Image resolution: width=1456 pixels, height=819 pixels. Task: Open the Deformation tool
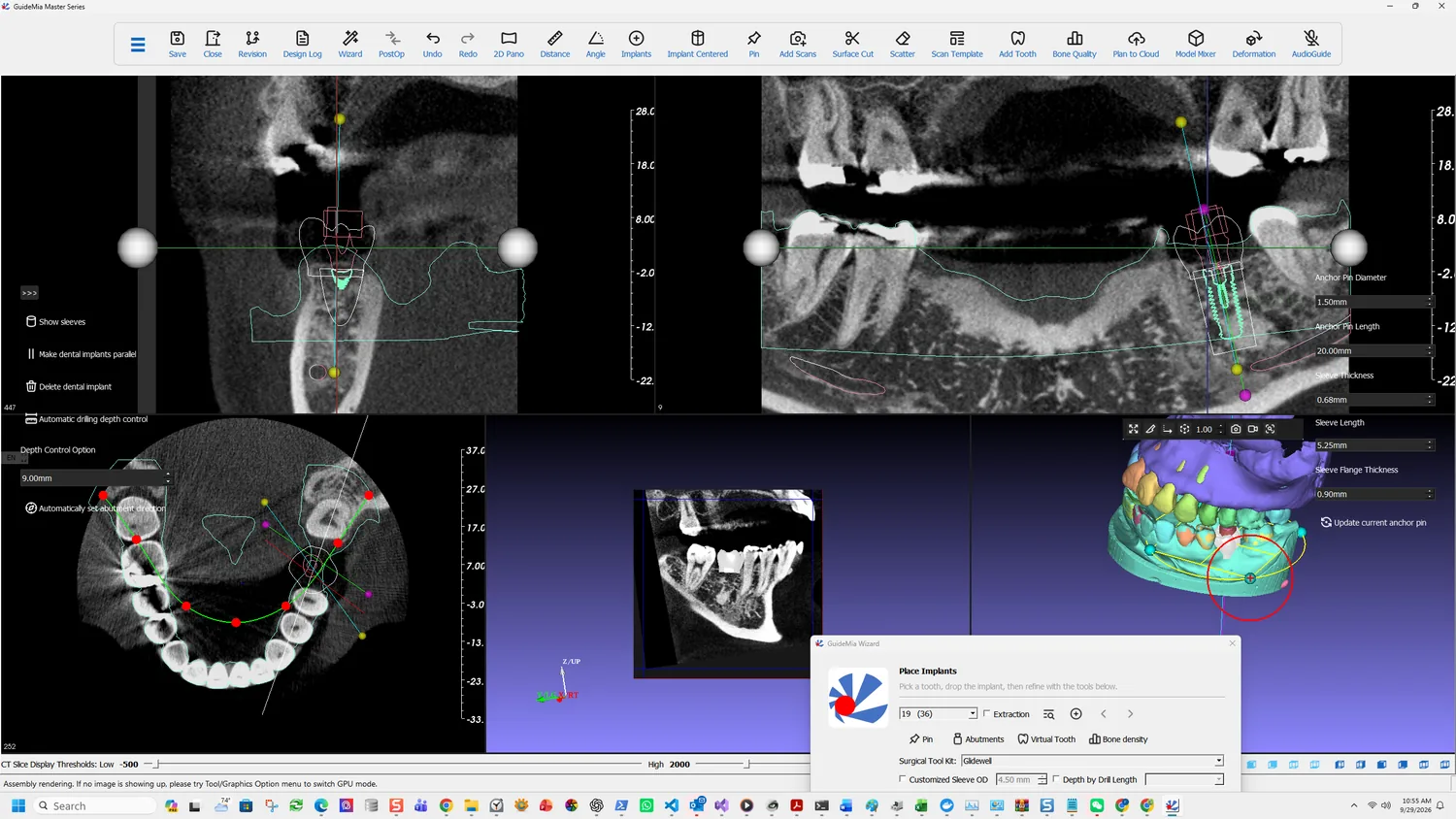pos(1254,44)
